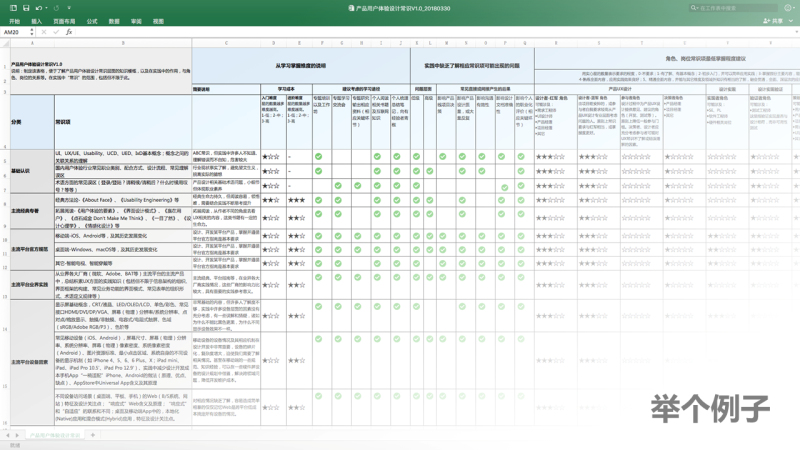Image resolution: width=800 pixels, height=450 pixels.
Task: Open the insert function fx button
Action: coord(69,32)
